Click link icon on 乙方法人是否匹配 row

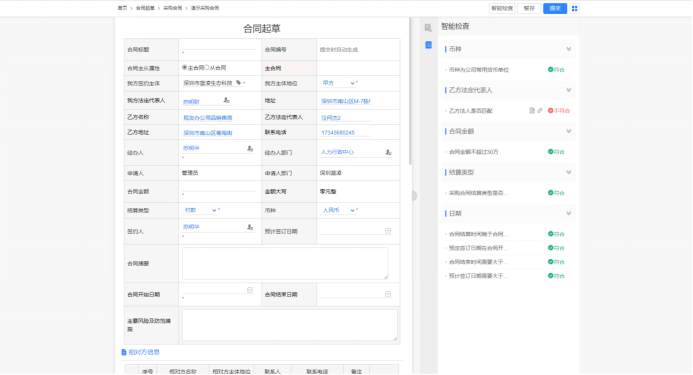[x=540, y=111]
